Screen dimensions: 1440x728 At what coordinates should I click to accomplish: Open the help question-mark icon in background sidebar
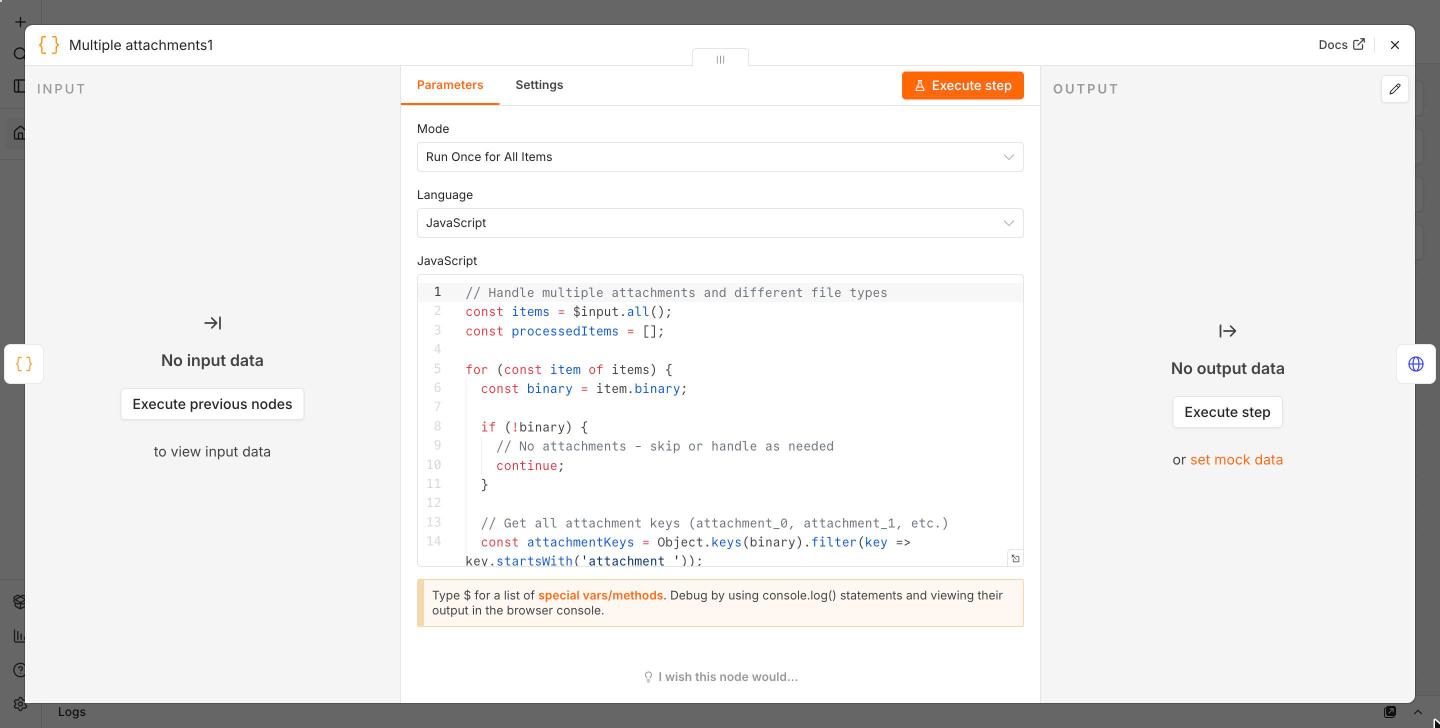click(x=19, y=670)
